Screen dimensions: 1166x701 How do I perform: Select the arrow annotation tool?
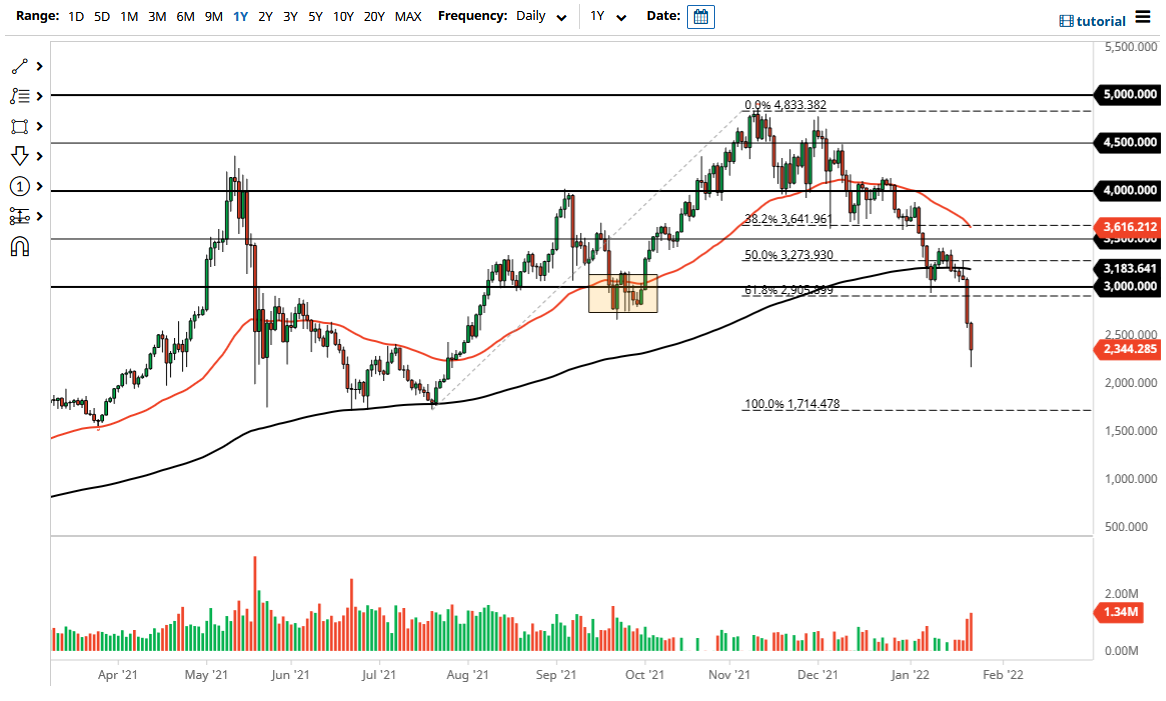[x=18, y=156]
